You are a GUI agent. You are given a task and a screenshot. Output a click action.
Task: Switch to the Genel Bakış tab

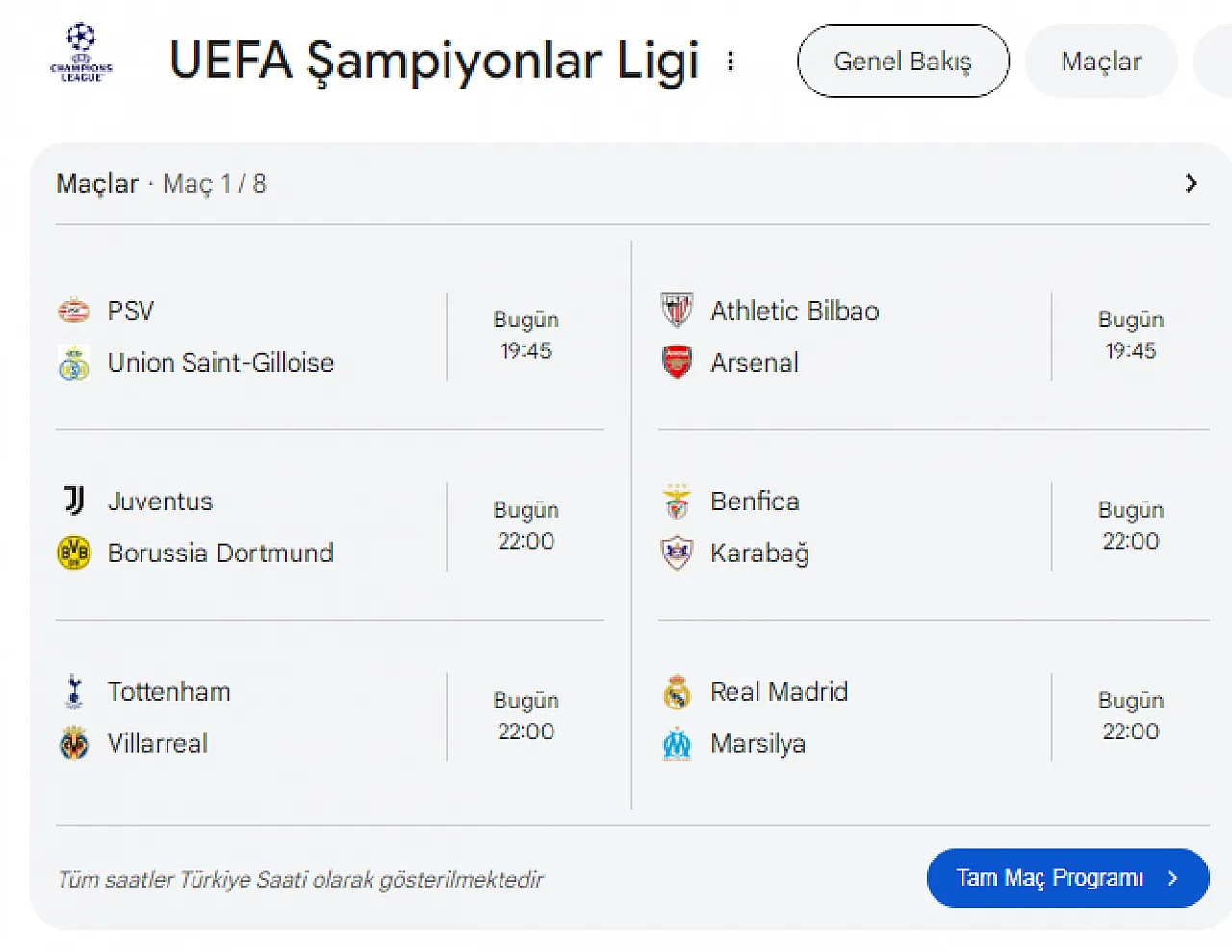coord(903,62)
